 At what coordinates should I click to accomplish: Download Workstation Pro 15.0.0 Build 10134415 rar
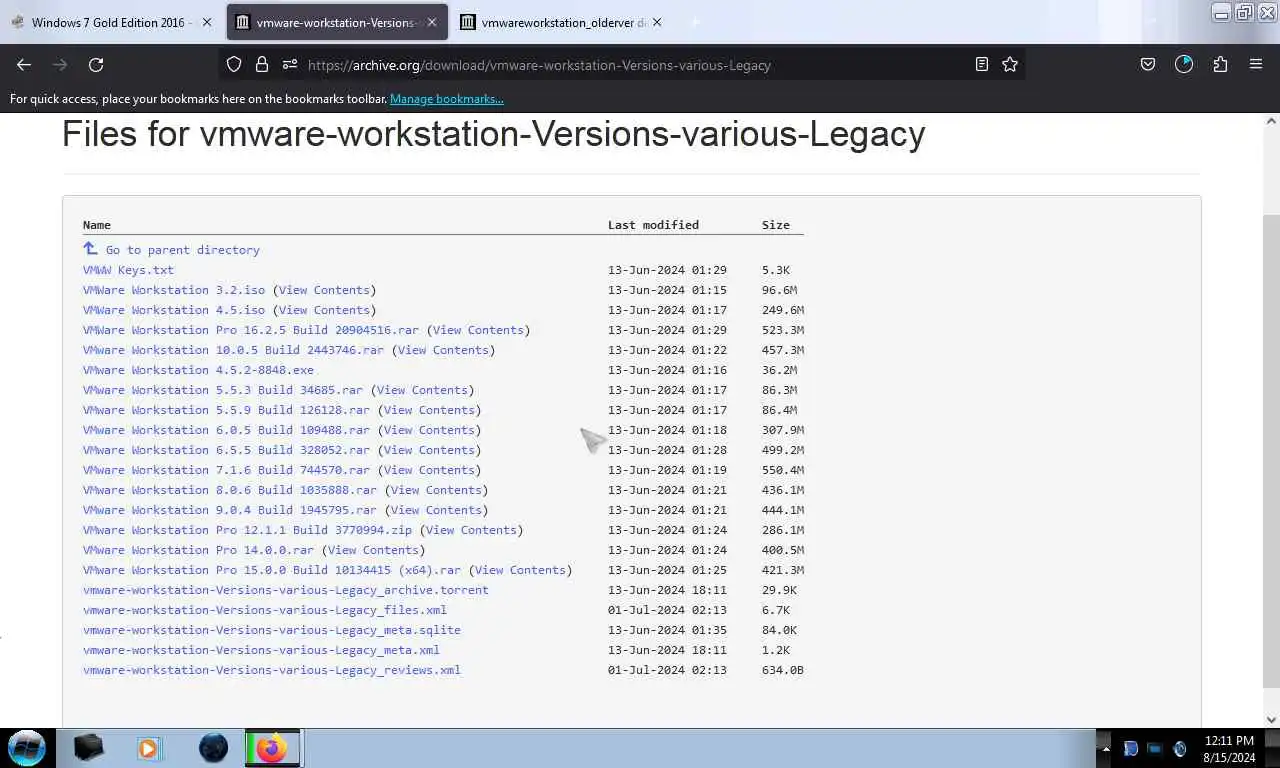click(272, 570)
